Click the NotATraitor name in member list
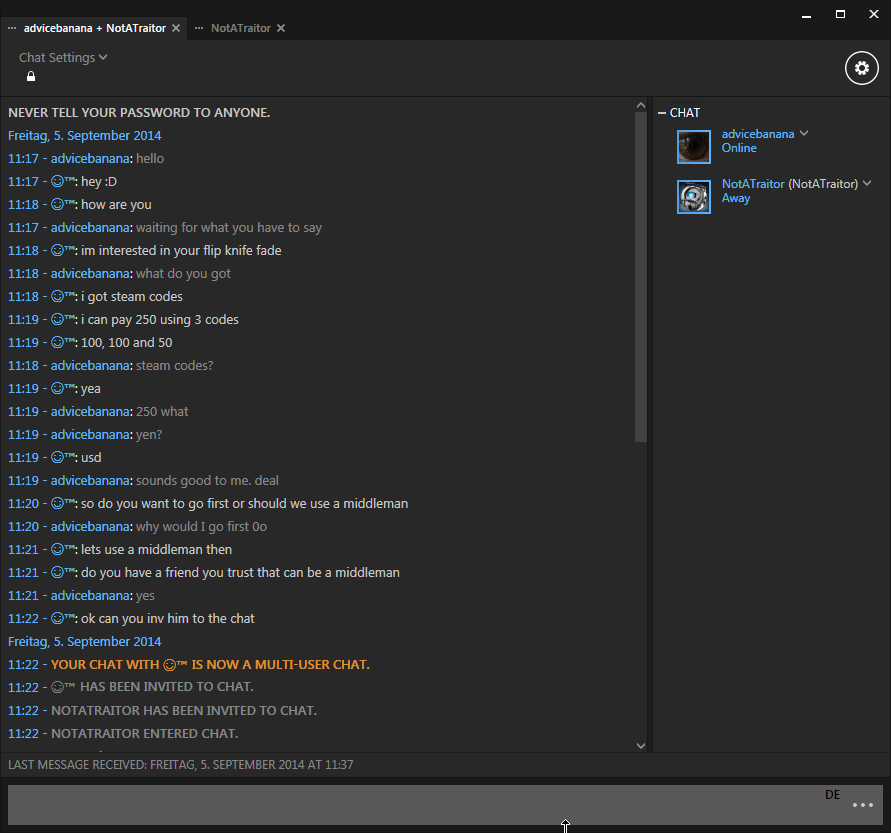The height and width of the screenshot is (833, 891). (753, 184)
